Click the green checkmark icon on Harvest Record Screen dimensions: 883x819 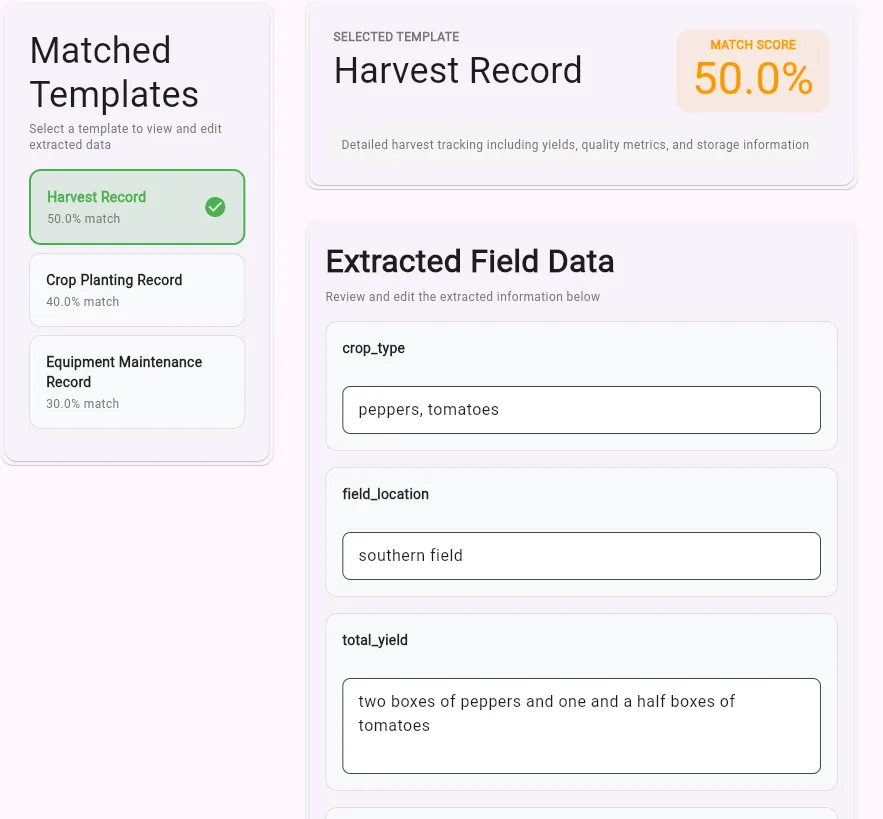pos(215,207)
